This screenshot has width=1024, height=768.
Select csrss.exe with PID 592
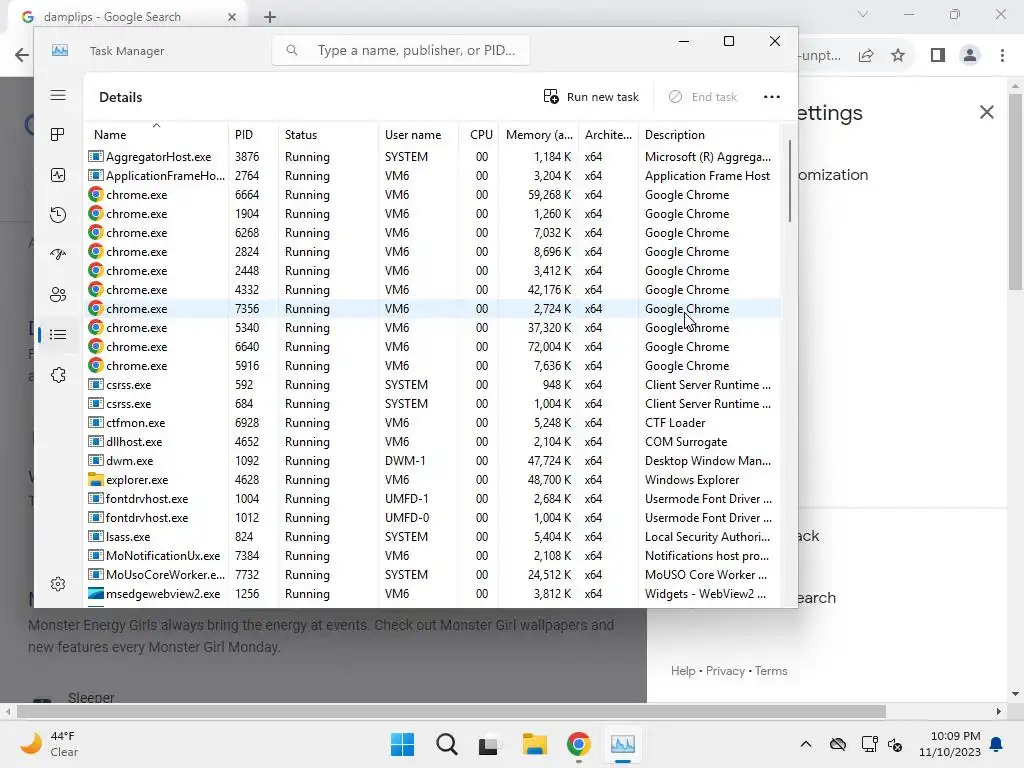pyautogui.click(x=432, y=385)
